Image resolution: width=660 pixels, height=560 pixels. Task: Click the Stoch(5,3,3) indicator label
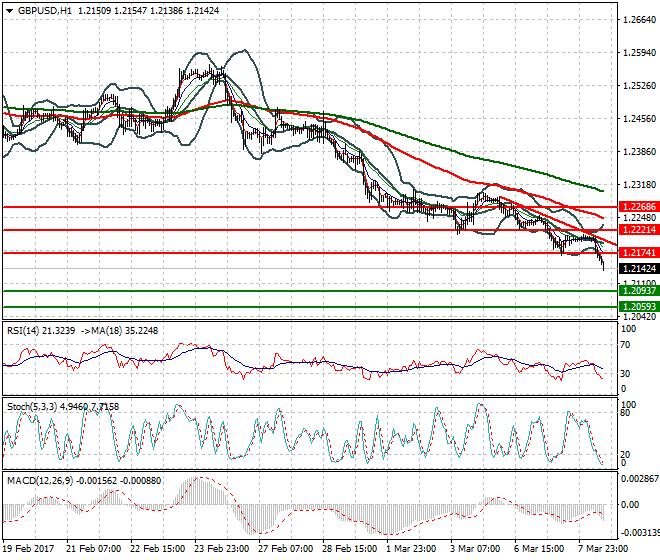(x=63, y=407)
